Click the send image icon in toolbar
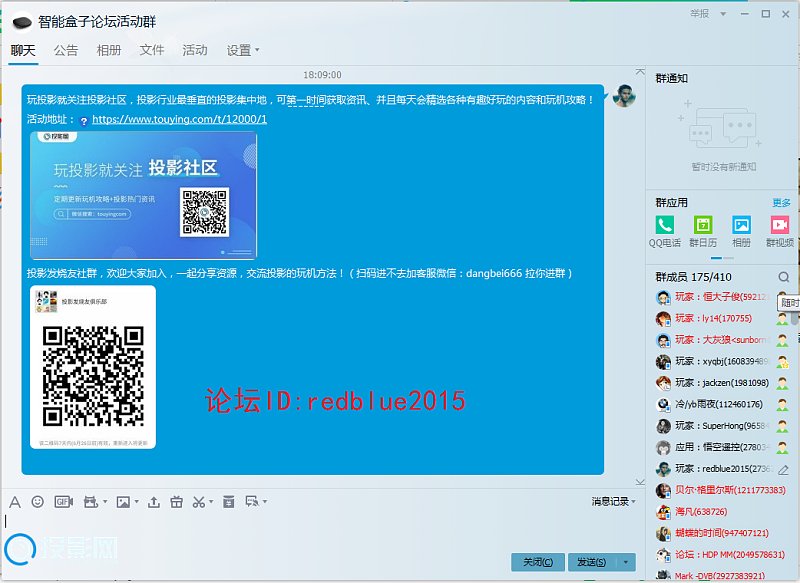Image resolution: width=800 pixels, height=583 pixels. [123, 502]
